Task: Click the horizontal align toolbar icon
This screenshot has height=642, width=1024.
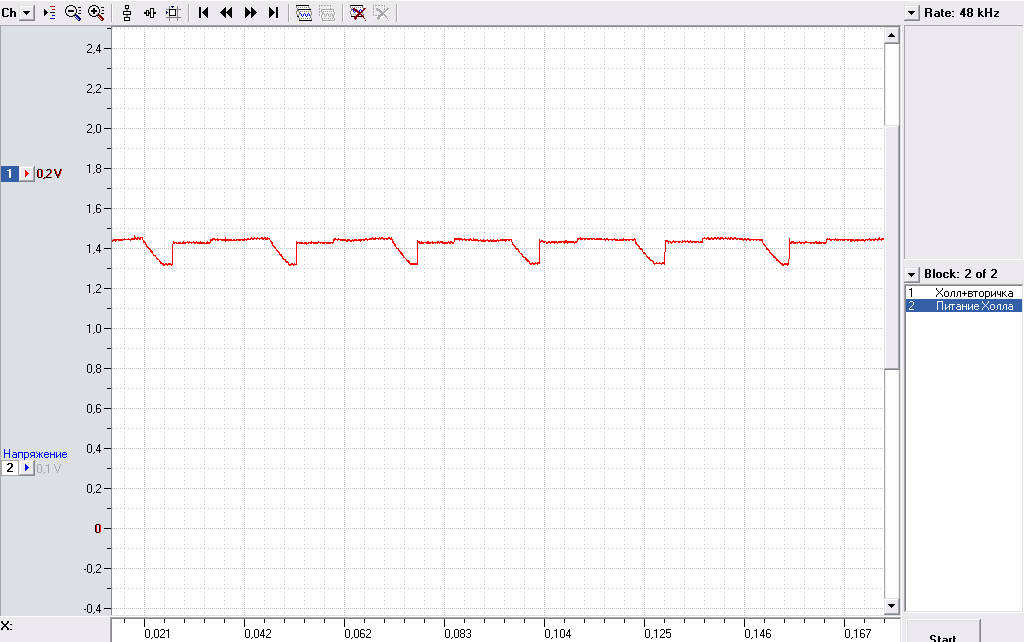Action: (150, 13)
